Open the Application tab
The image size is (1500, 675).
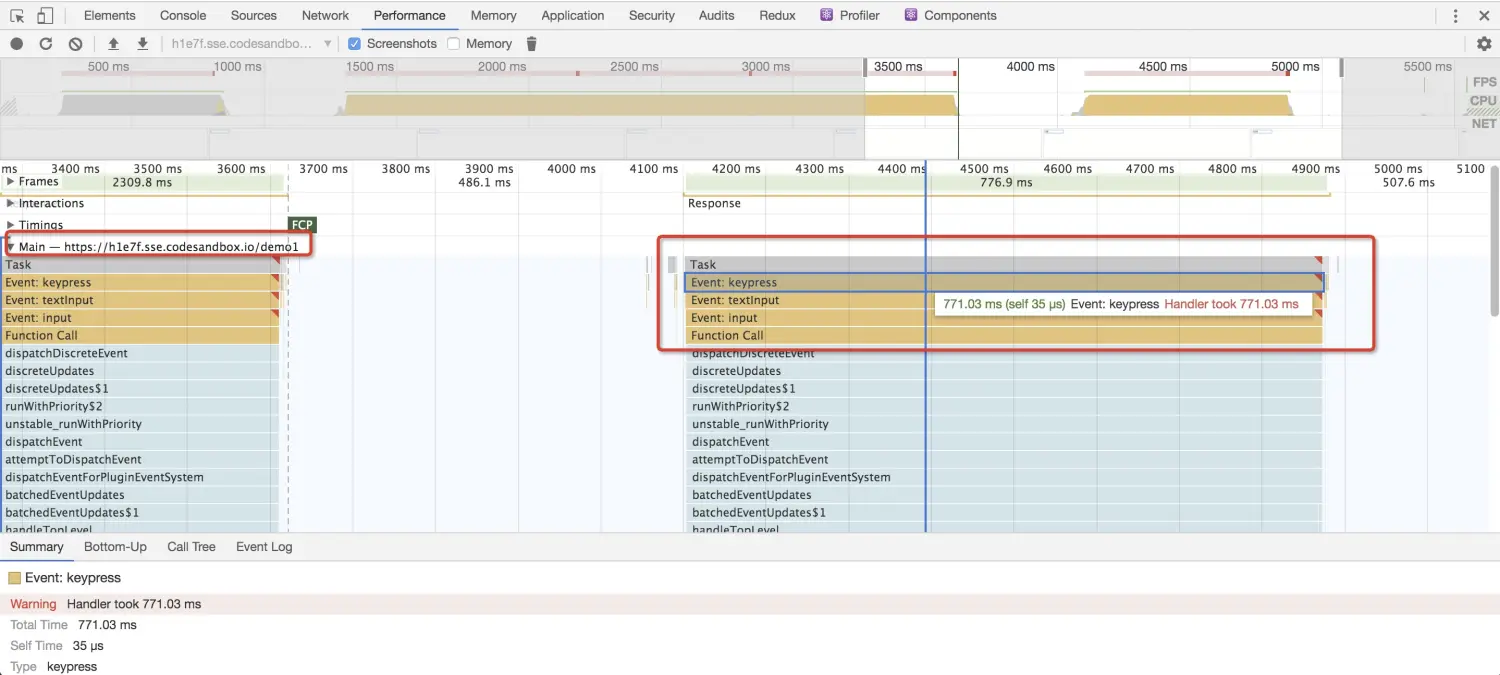[x=573, y=15]
